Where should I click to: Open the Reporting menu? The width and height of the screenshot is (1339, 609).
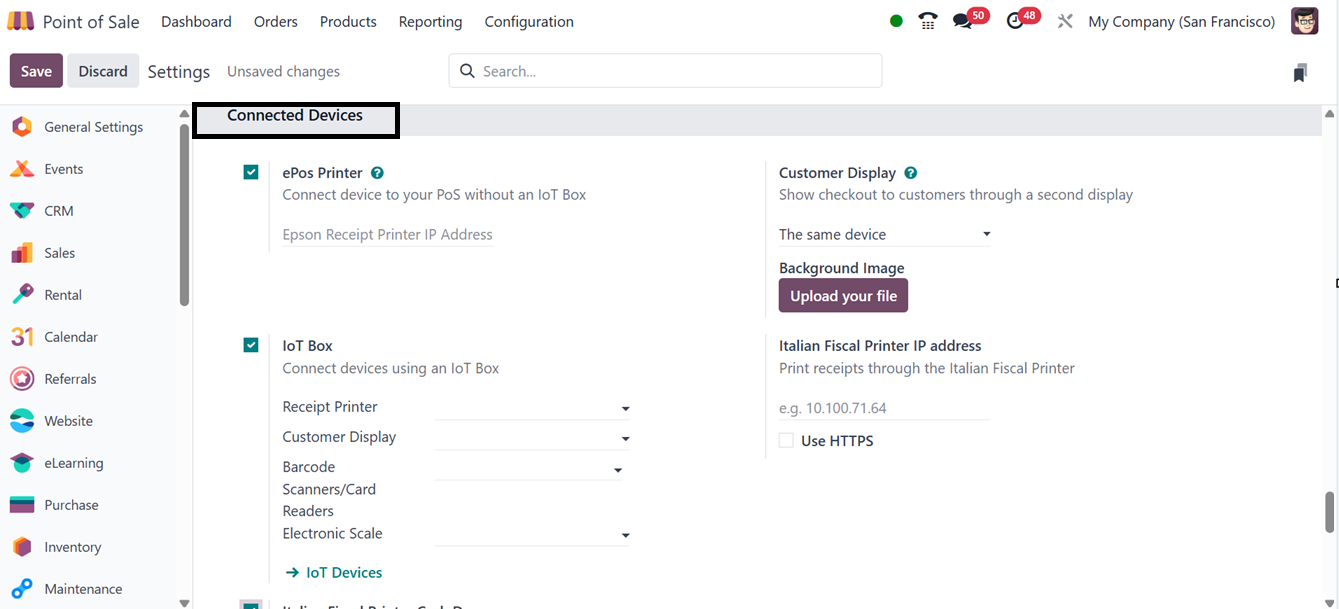tap(430, 22)
